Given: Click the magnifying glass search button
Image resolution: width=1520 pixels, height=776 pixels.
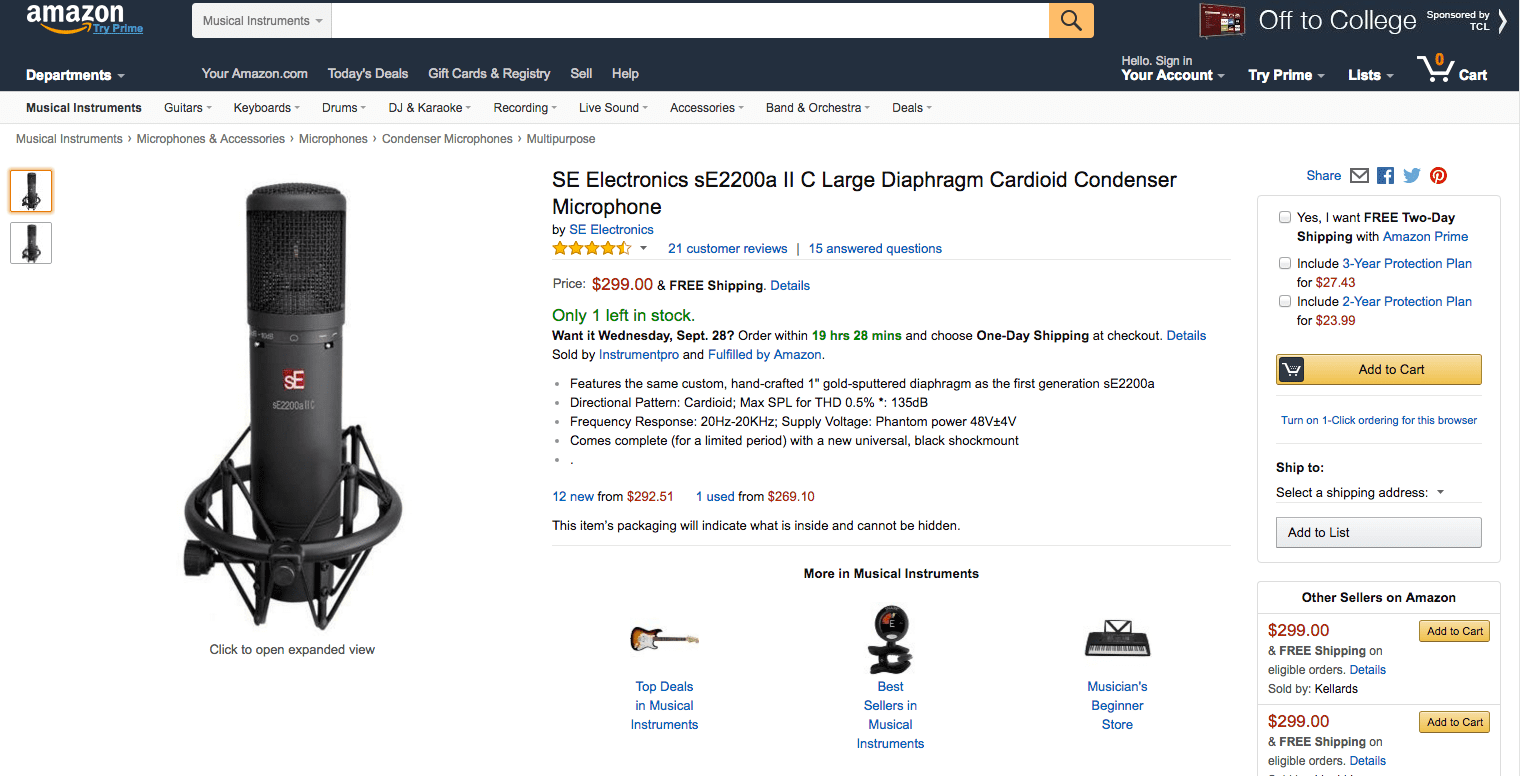Looking at the screenshot, I should 1071,21.
